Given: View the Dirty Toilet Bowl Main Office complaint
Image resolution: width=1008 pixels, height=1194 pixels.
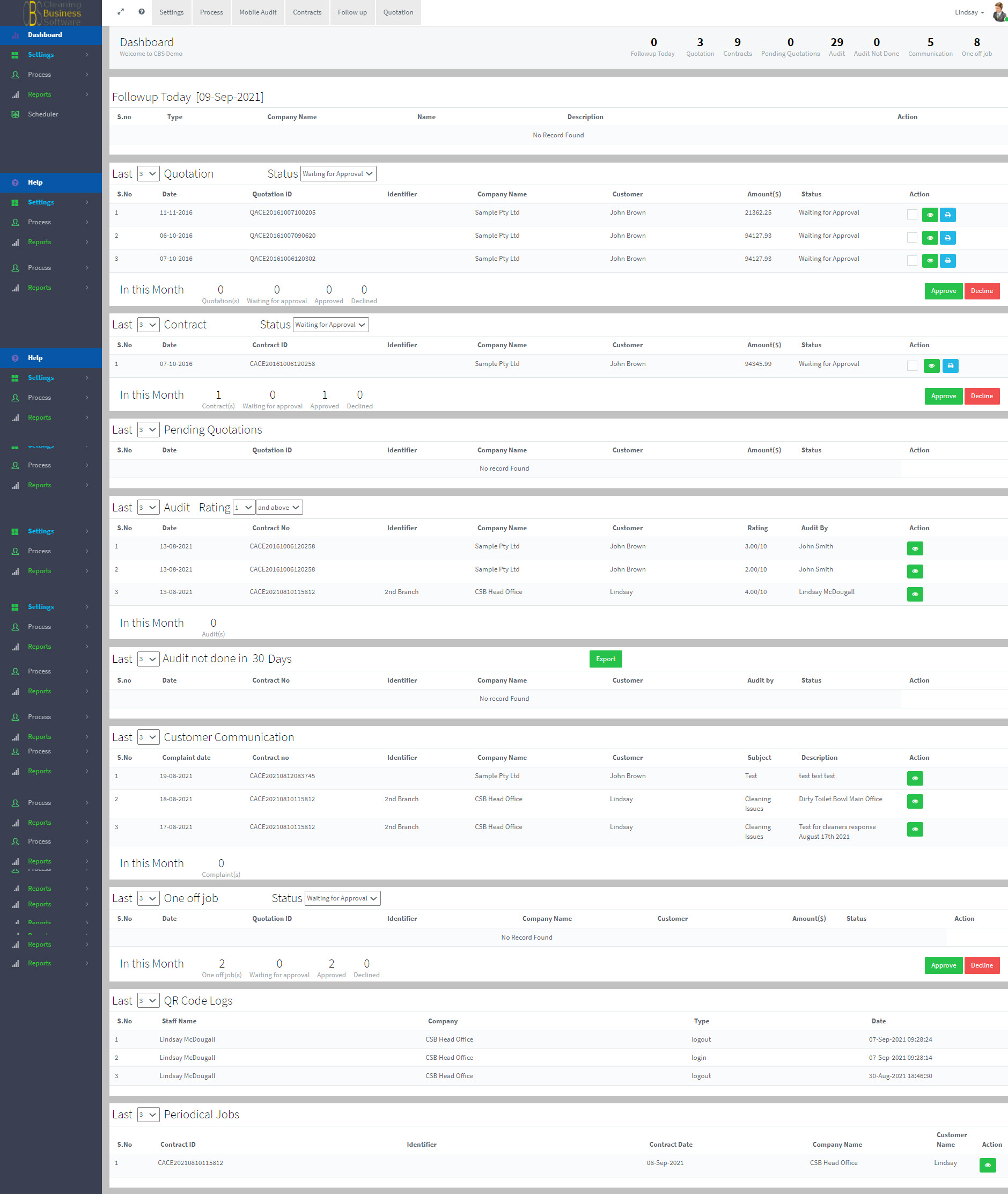Looking at the screenshot, I should [915, 801].
